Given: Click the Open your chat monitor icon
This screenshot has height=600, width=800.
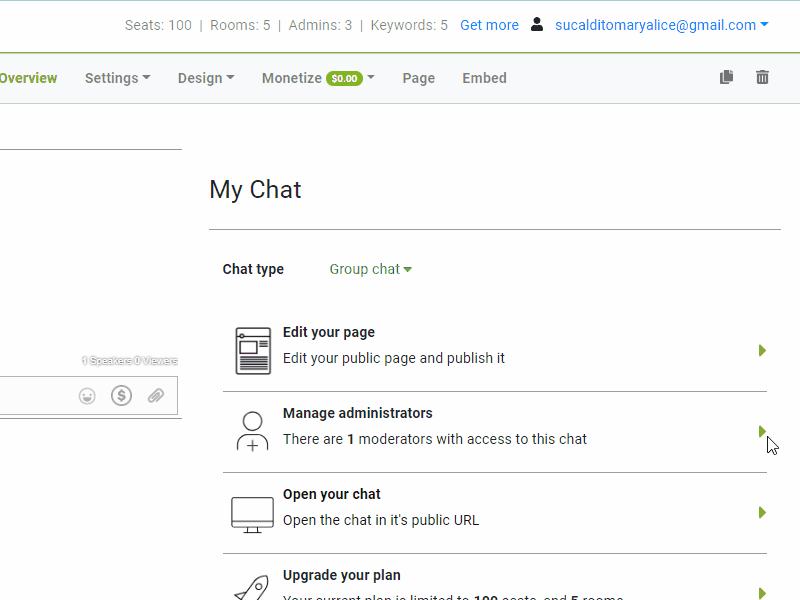Looking at the screenshot, I should click(252, 510).
